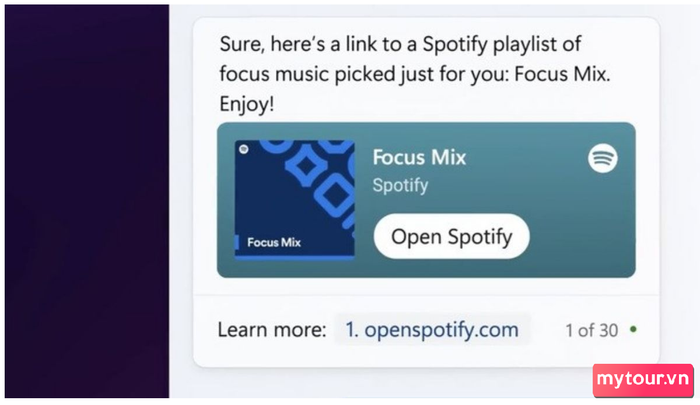Click the word Enjoy! in the chat reply
The image size is (700, 405).
coord(246,104)
